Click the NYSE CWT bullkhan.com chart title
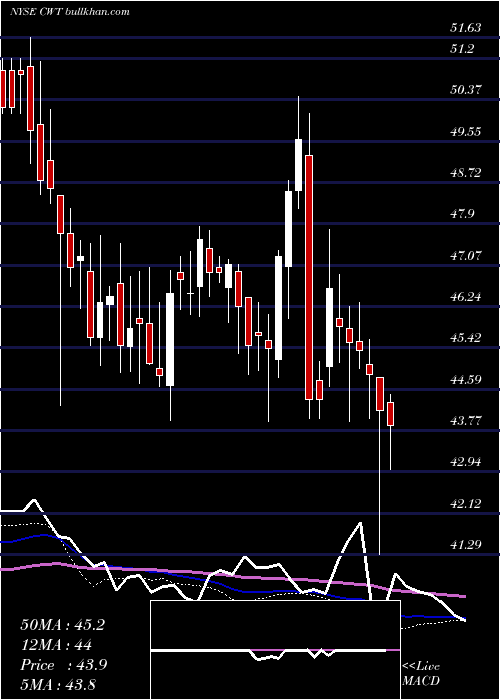 click(70, 12)
